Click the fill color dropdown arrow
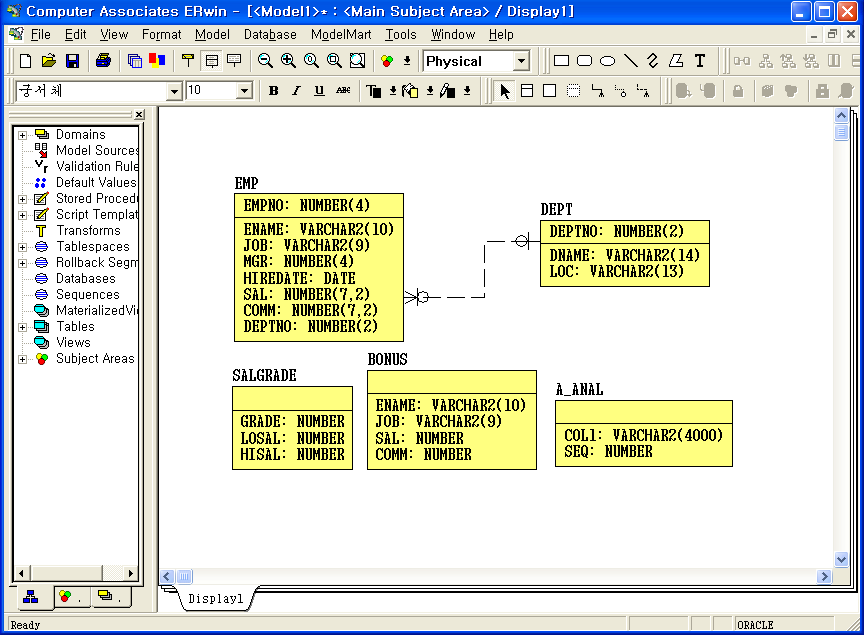The width and height of the screenshot is (864, 635). coord(430,91)
